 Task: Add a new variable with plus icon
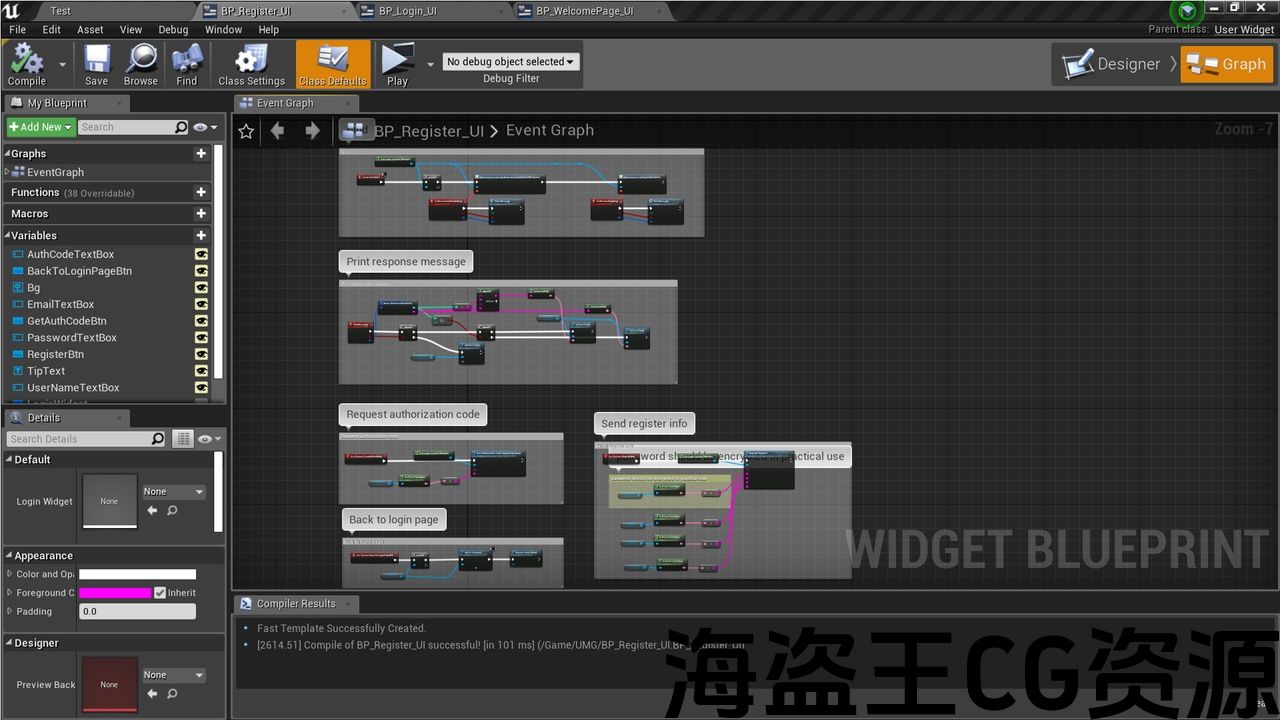[x=201, y=235]
